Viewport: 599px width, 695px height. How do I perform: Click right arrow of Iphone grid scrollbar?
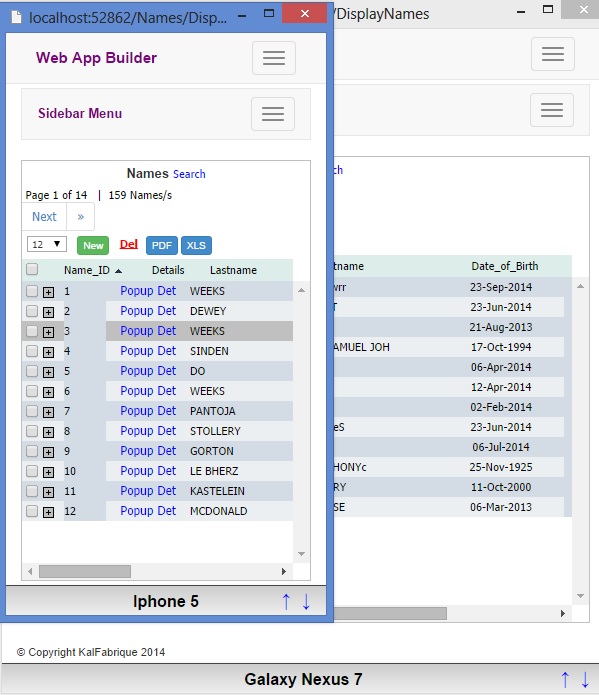pyautogui.click(x=284, y=571)
